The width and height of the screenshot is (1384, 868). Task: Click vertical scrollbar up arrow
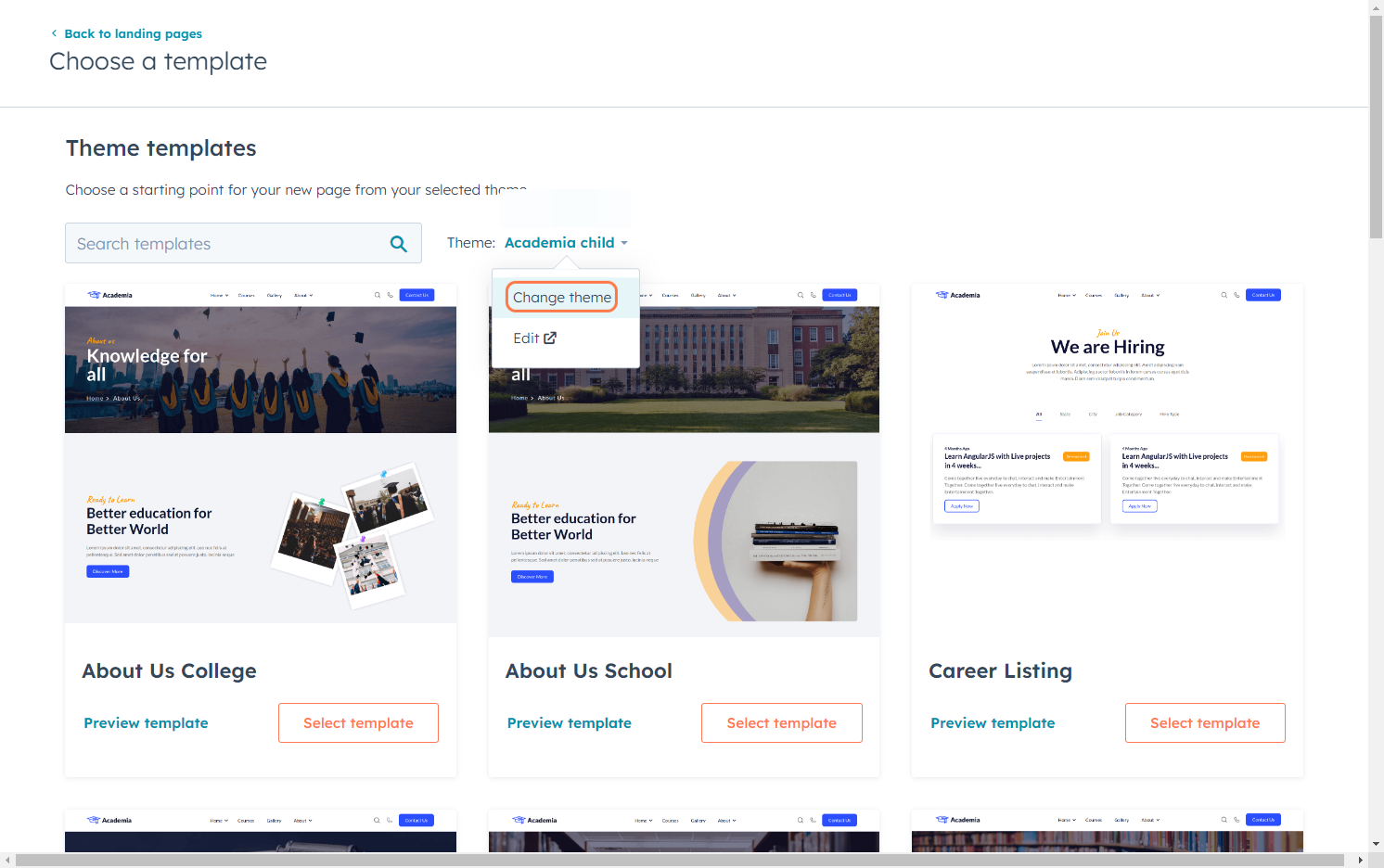1376,7
